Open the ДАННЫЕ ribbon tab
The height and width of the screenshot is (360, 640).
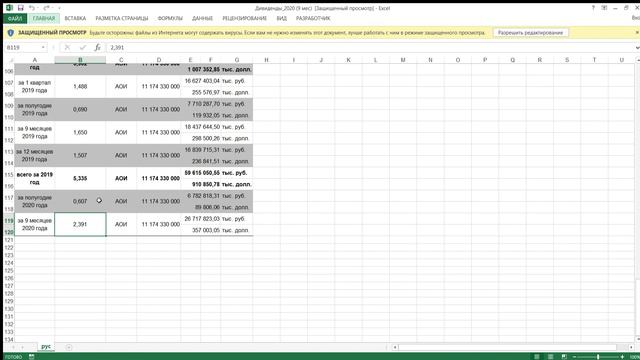click(202, 18)
